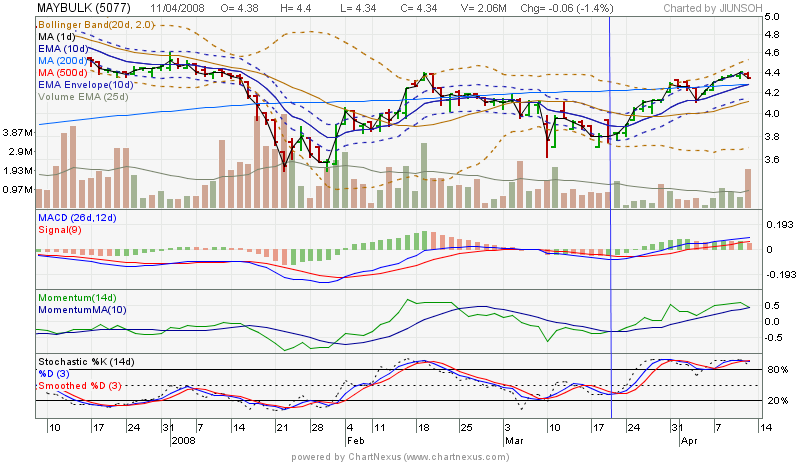800x463 pixels.
Task: Click the 4 date tick above Feb
Action: [350, 428]
